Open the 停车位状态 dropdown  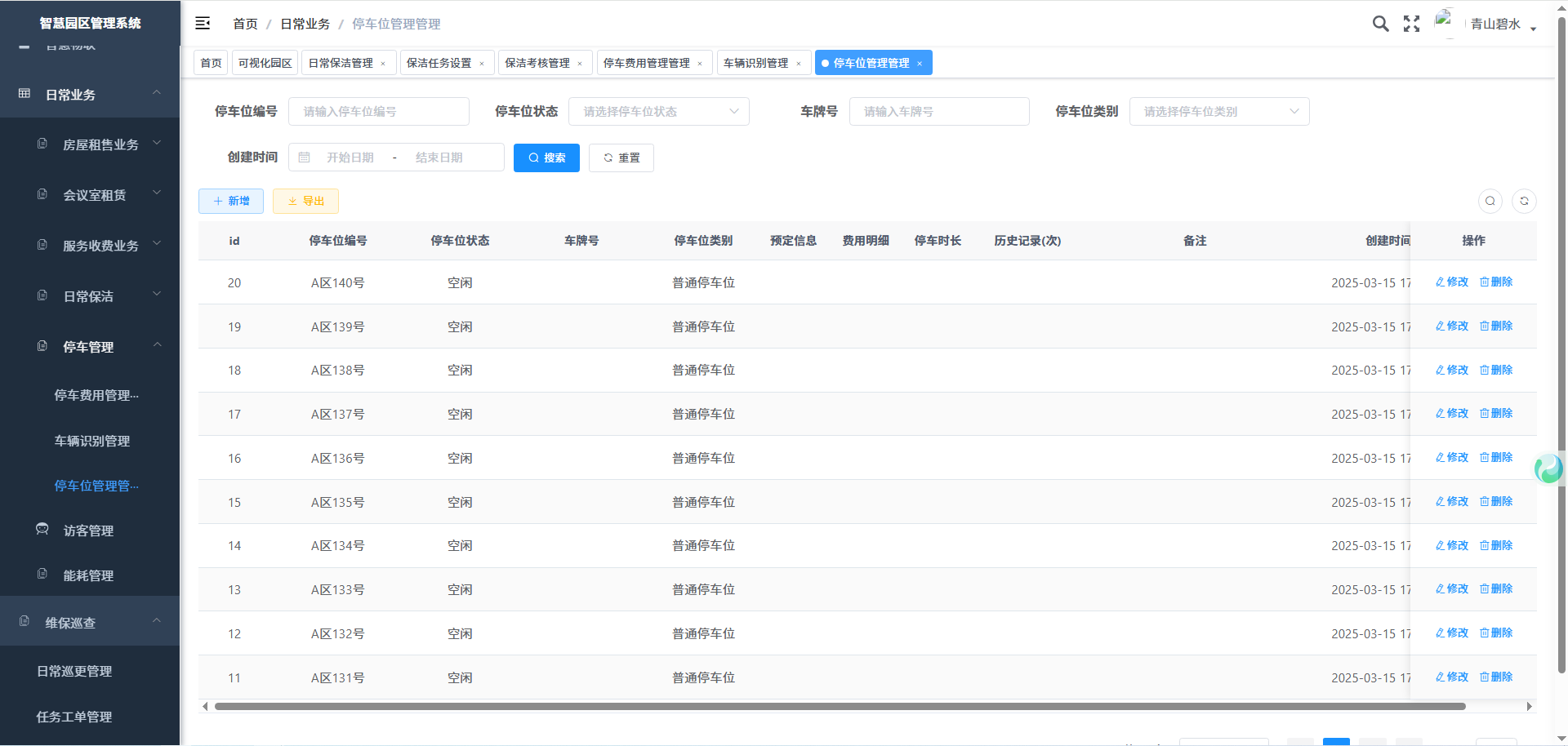click(x=658, y=112)
